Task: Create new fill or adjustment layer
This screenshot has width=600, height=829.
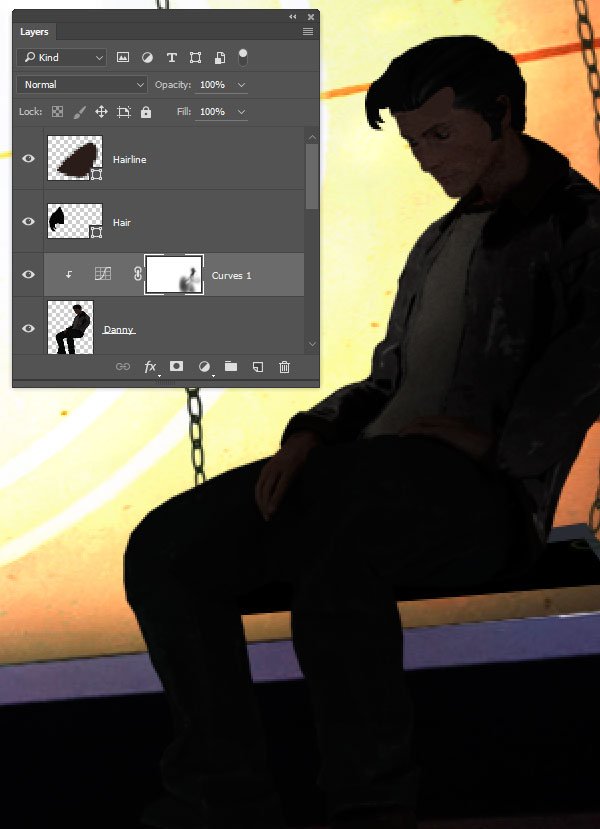Action: tap(204, 366)
